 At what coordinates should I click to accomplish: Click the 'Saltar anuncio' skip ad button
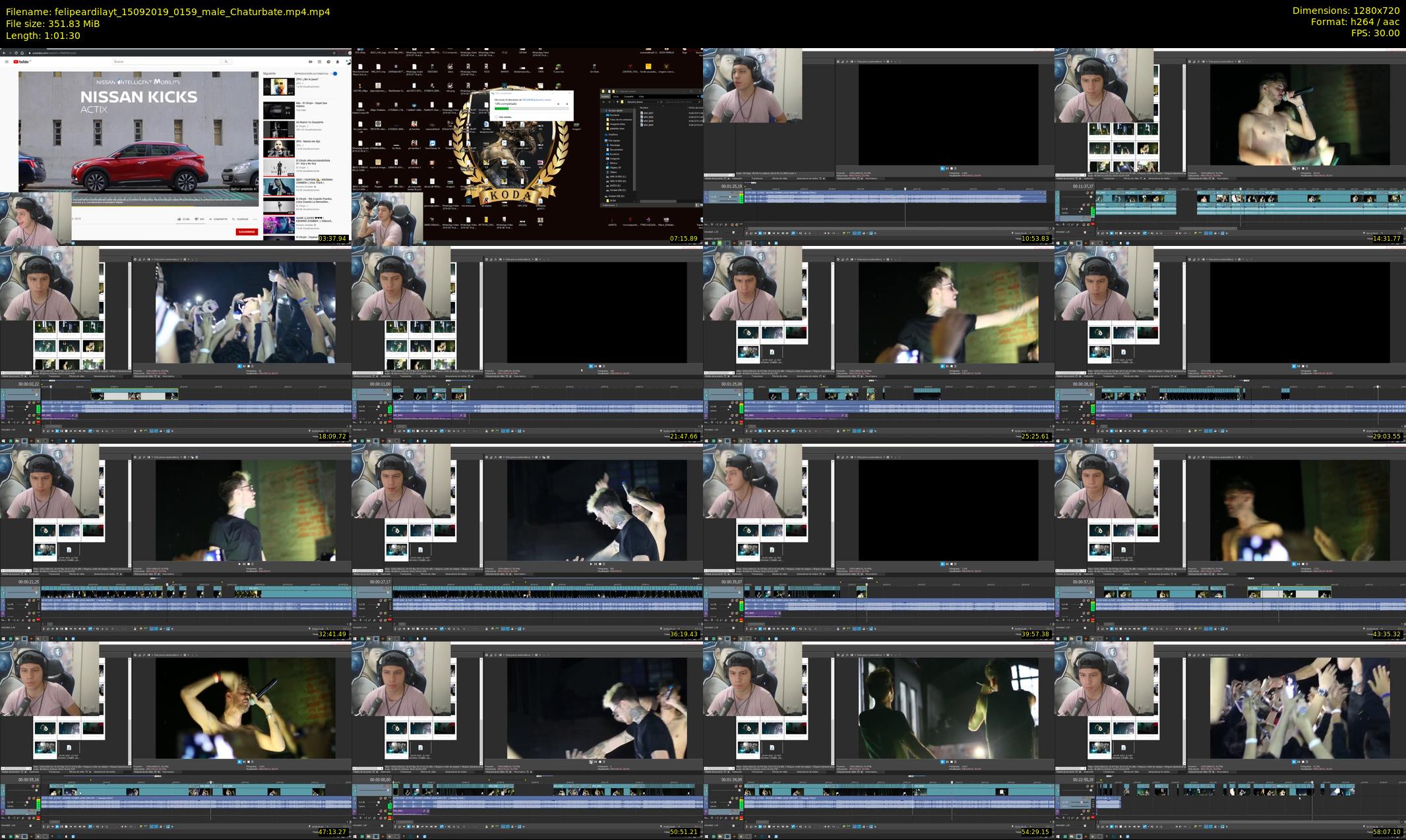point(243,189)
